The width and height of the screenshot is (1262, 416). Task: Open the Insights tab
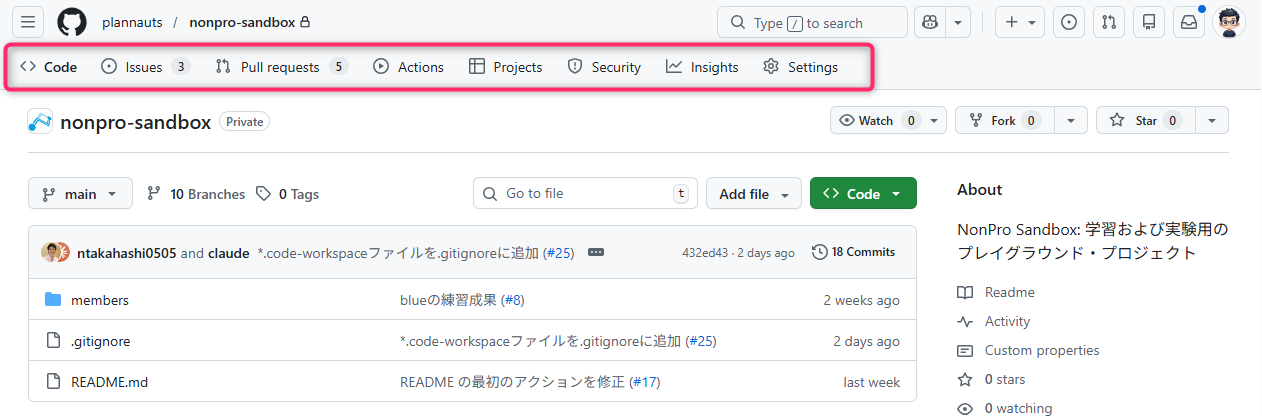[703, 67]
